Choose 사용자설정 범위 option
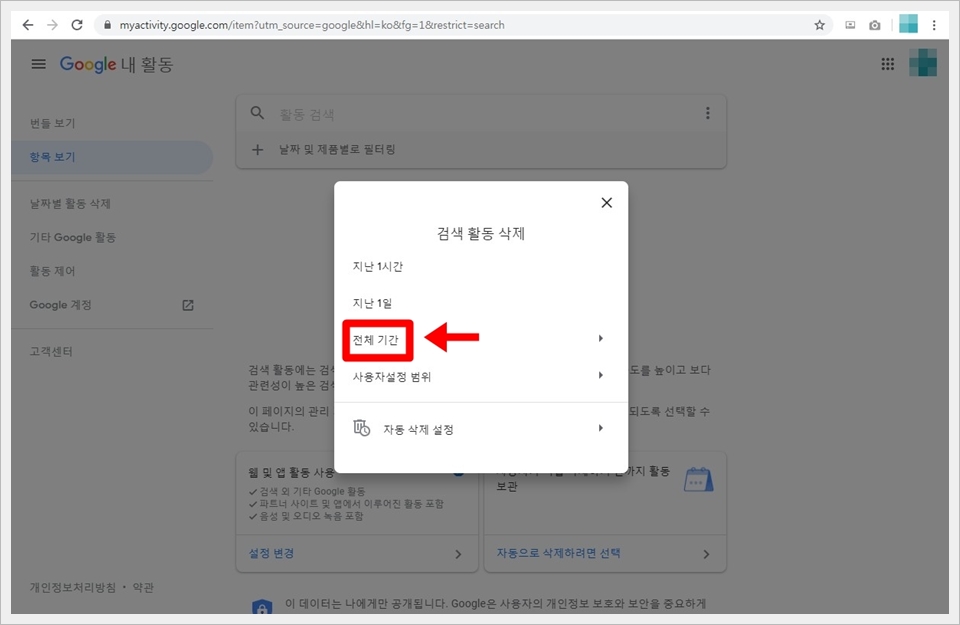 (x=392, y=376)
